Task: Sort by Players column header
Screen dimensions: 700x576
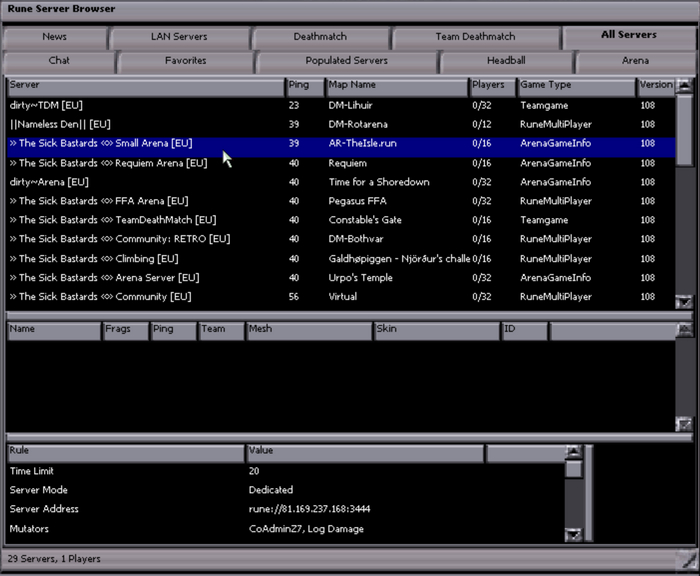Action: pyautogui.click(x=493, y=87)
